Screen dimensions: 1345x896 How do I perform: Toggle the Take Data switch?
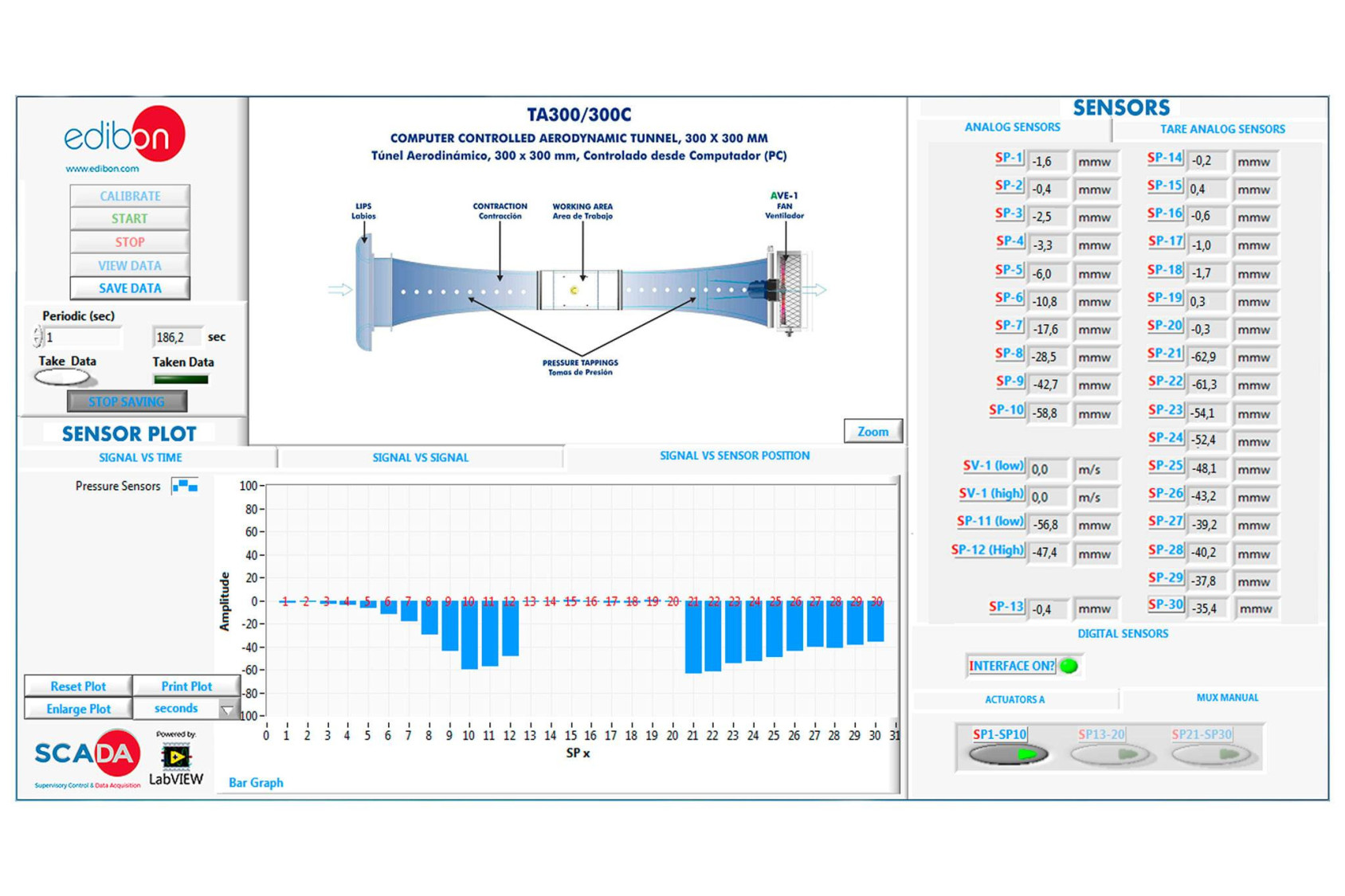[x=62, y=378]
